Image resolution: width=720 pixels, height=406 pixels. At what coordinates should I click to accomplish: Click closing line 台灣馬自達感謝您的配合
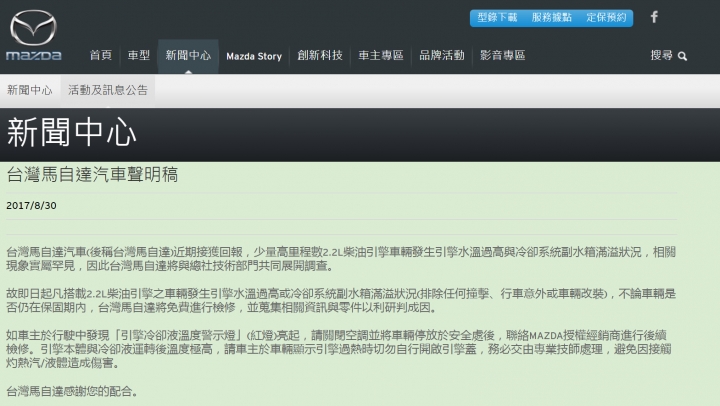tap(72, 391)
